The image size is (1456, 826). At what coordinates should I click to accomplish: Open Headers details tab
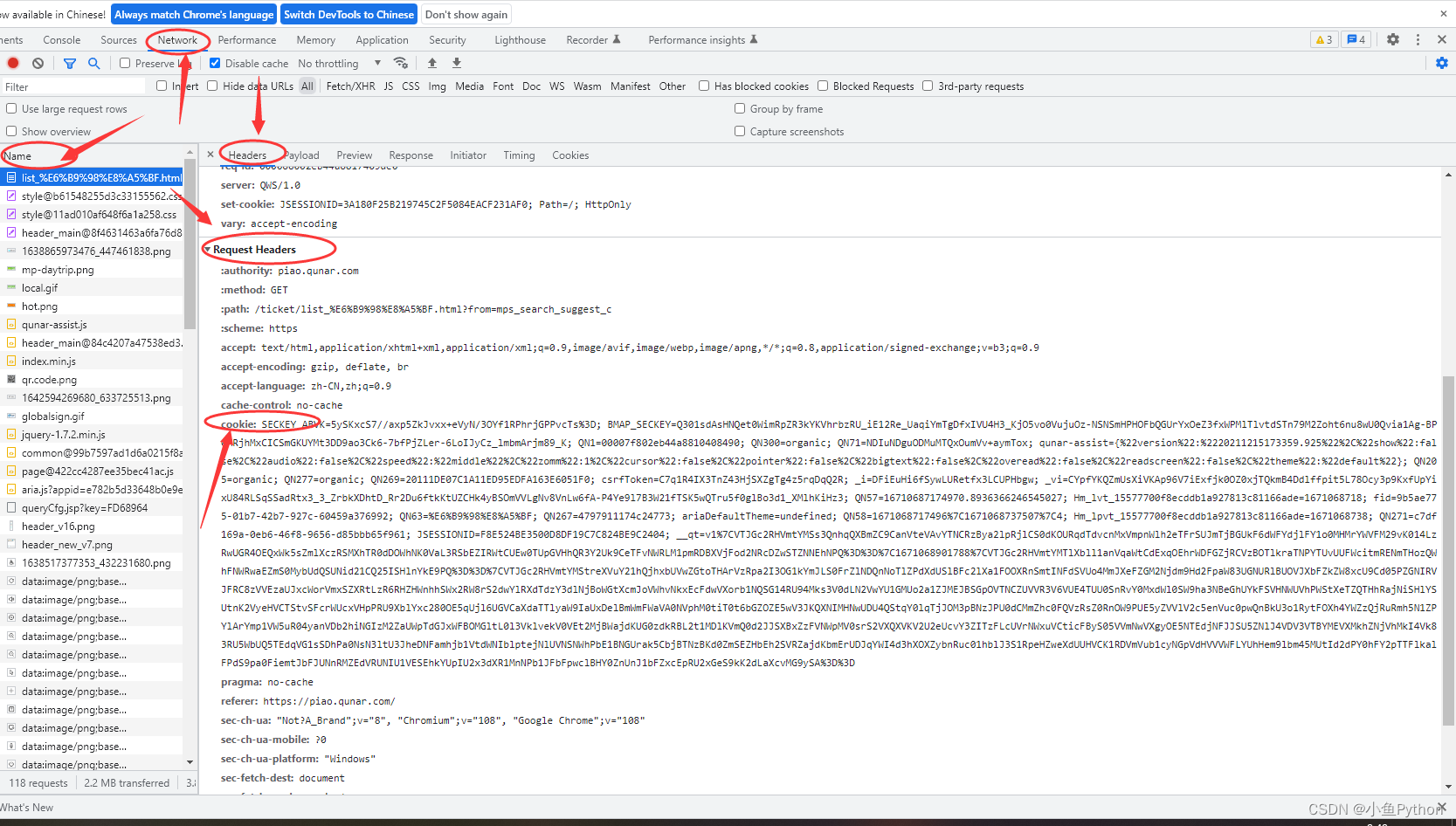point(247,155)
